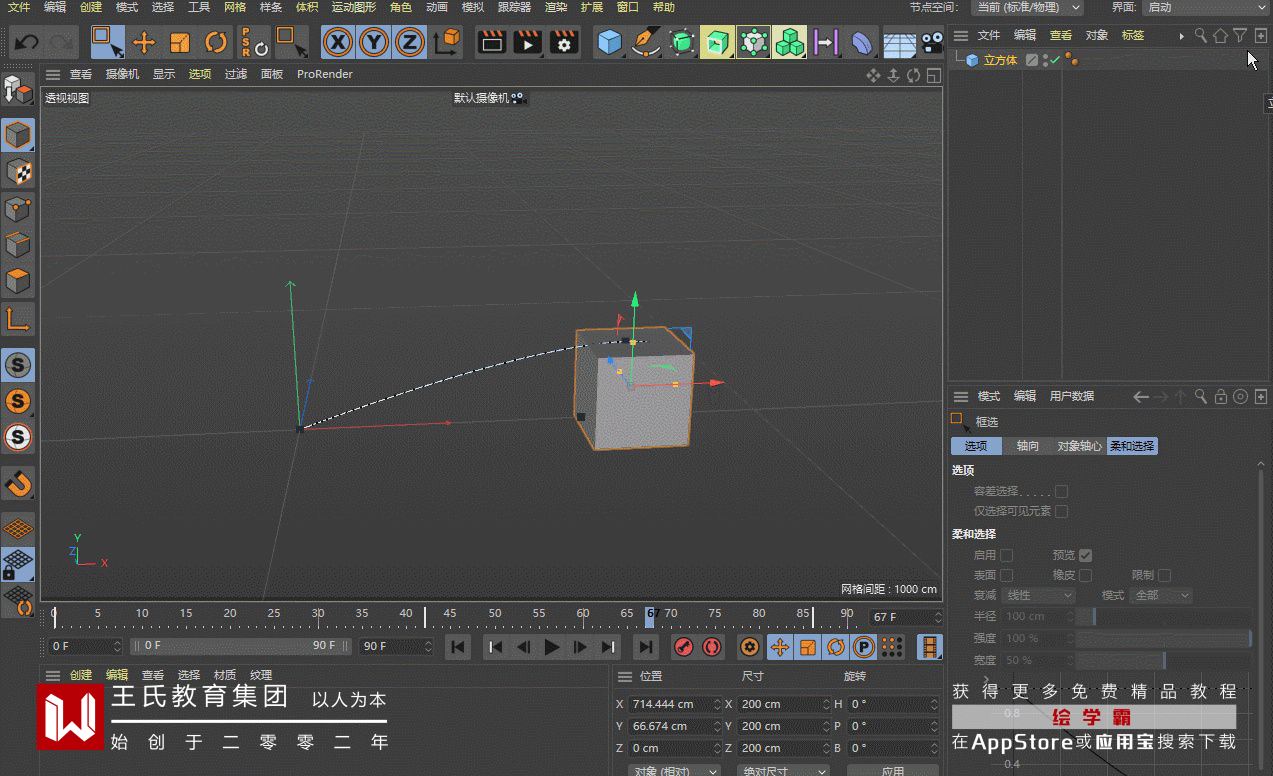Select the Move tool
This screenshot has width=1273, height=776.
click(x=144, y=42)
